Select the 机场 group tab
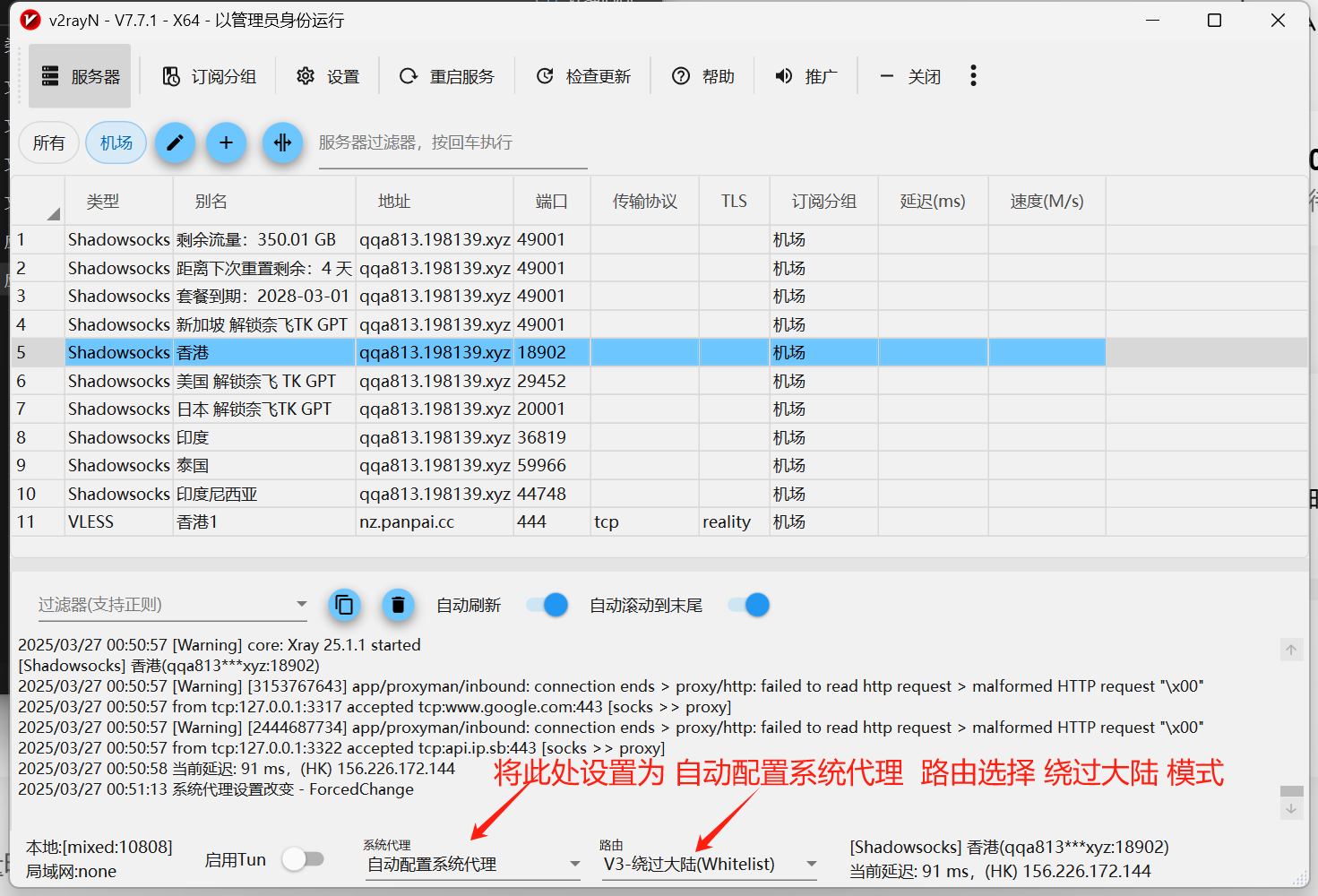The height and width of the screenshot is (896, 1318). 116,142
